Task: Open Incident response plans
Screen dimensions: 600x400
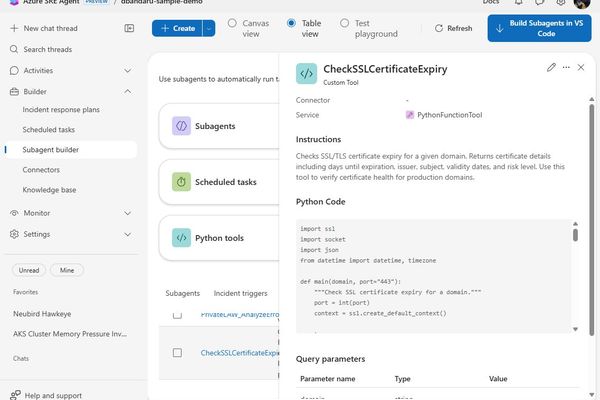Action: [61, 110]
